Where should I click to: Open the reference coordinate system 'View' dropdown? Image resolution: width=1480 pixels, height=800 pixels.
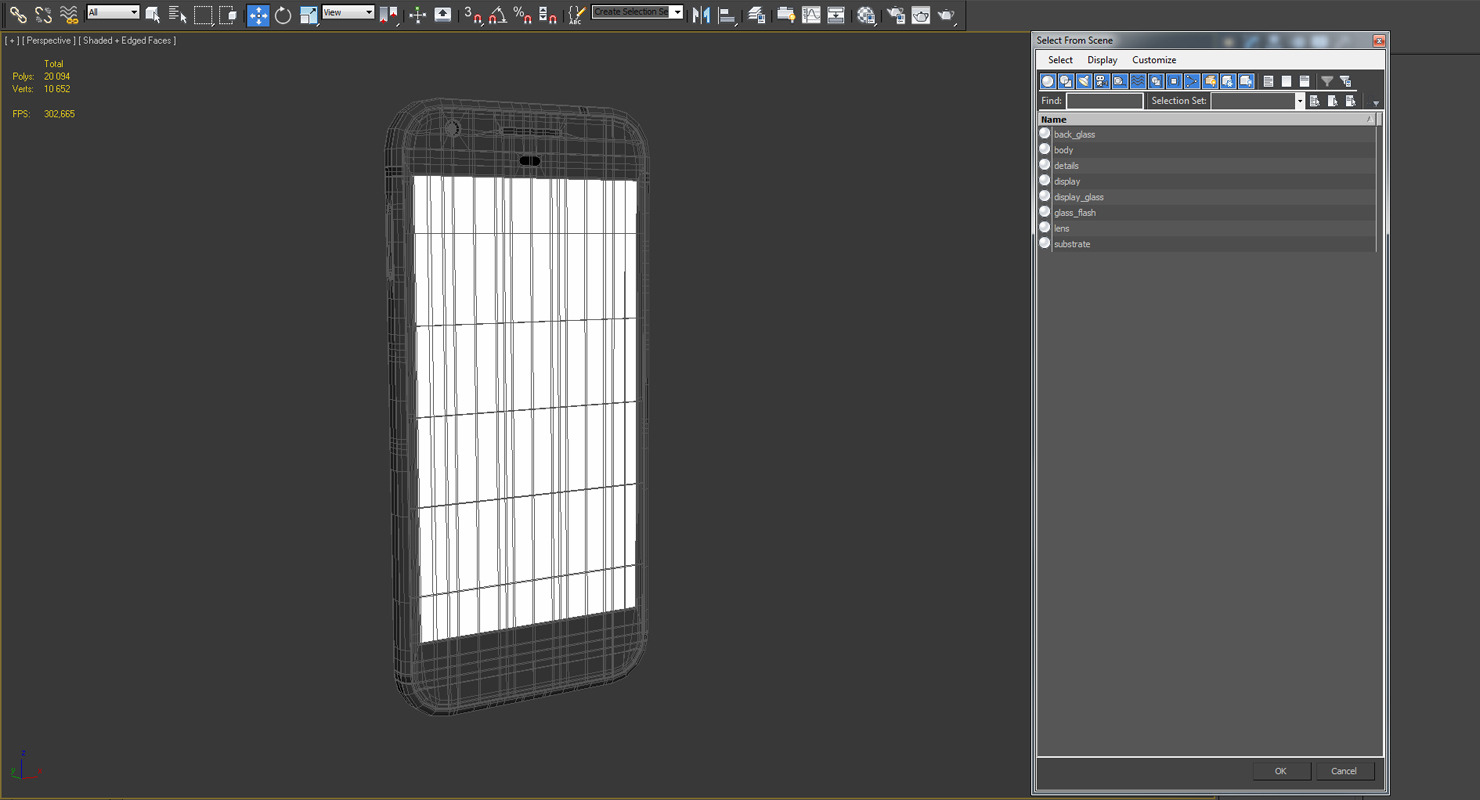click(x=348, y=12)
